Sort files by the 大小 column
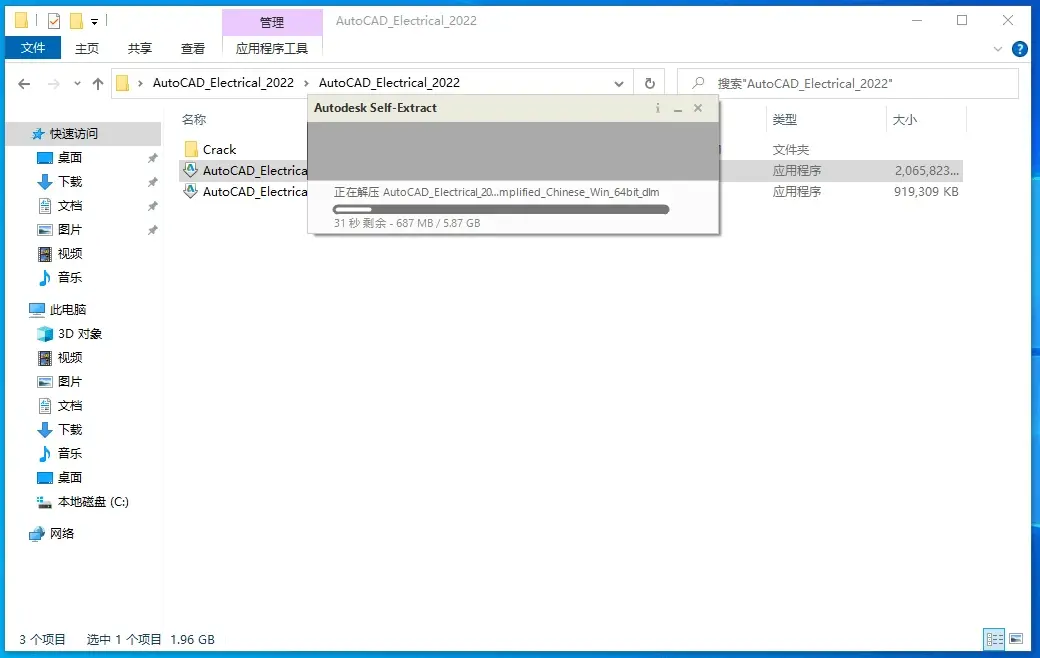Screen dimensions: 1040x658 (905, 119)
